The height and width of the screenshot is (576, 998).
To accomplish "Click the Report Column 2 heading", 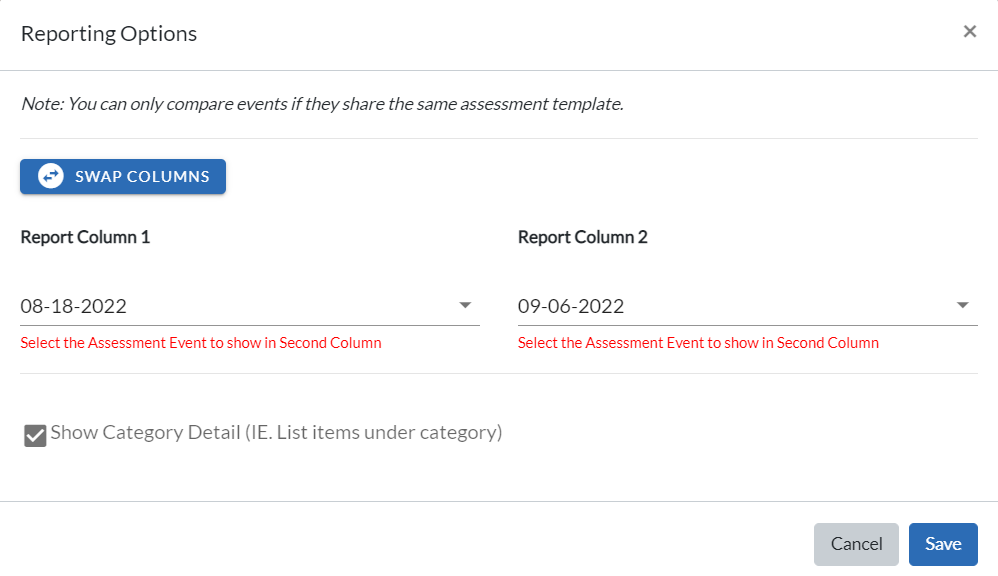I will tap(583, 237).
